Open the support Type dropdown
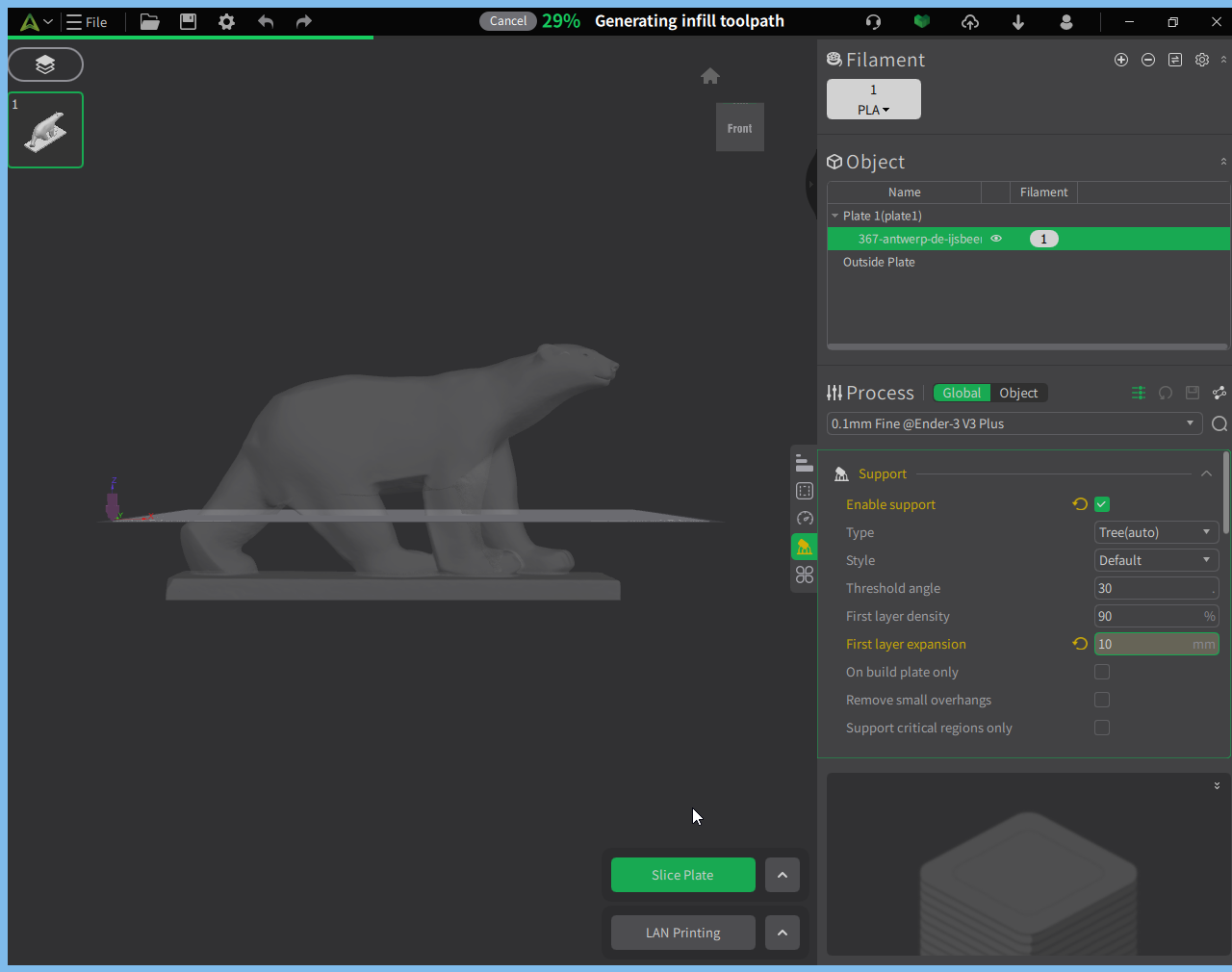1232x972 pixels. (x=1157, y=532)
